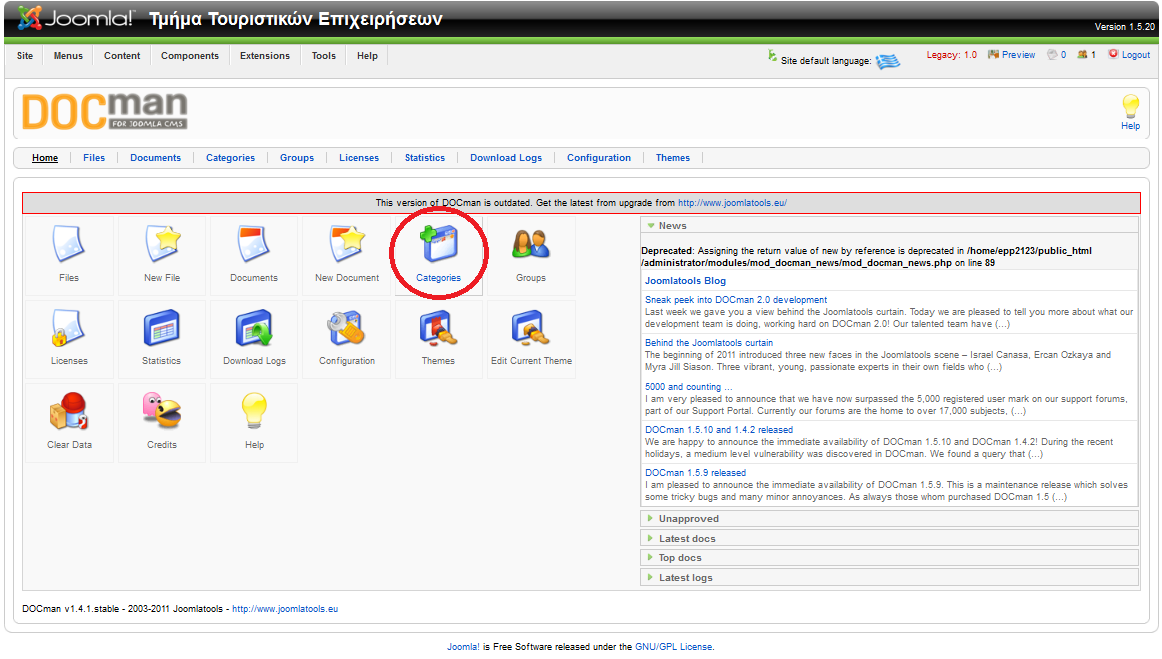Collapse the News panel
This screenshot has width=1162, height=659.
889,225
